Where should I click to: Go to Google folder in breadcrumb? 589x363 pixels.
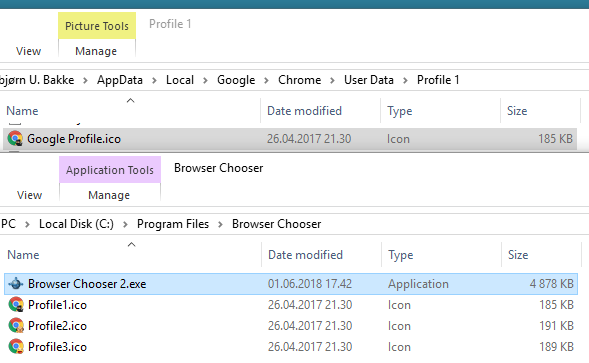236,80
